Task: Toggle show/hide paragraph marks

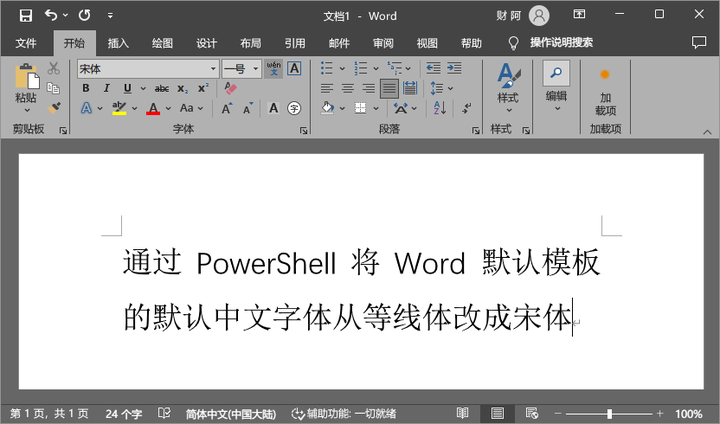Action: [x=467, y=108]
